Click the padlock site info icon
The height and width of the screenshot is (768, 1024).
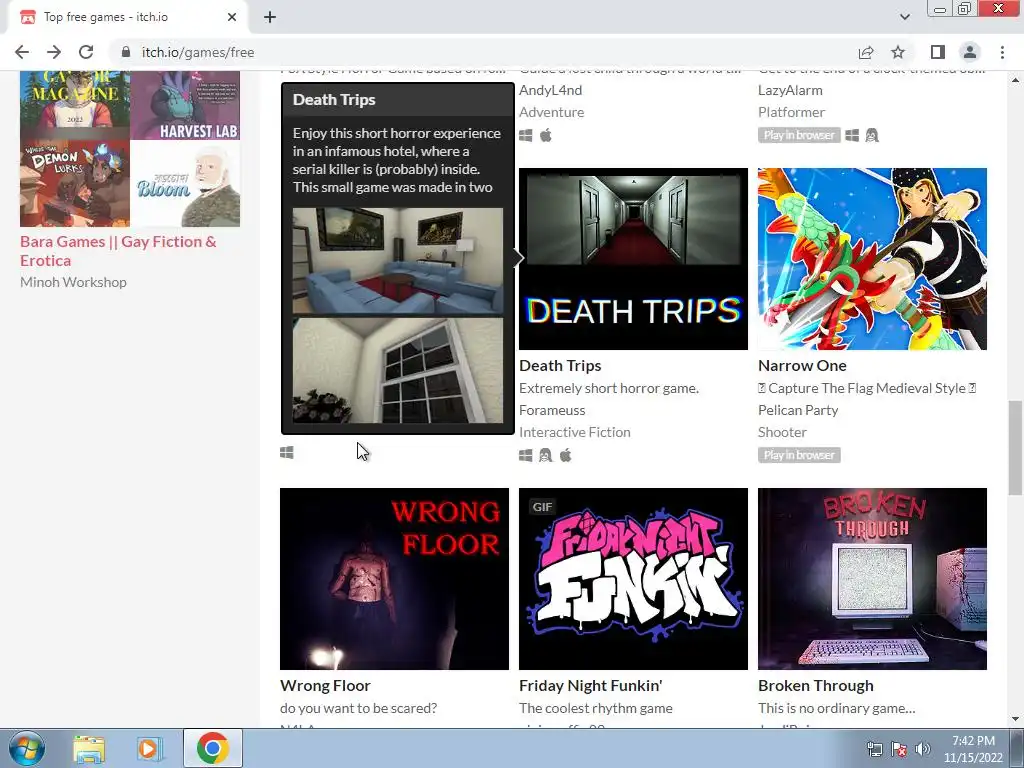coord(126,52)
